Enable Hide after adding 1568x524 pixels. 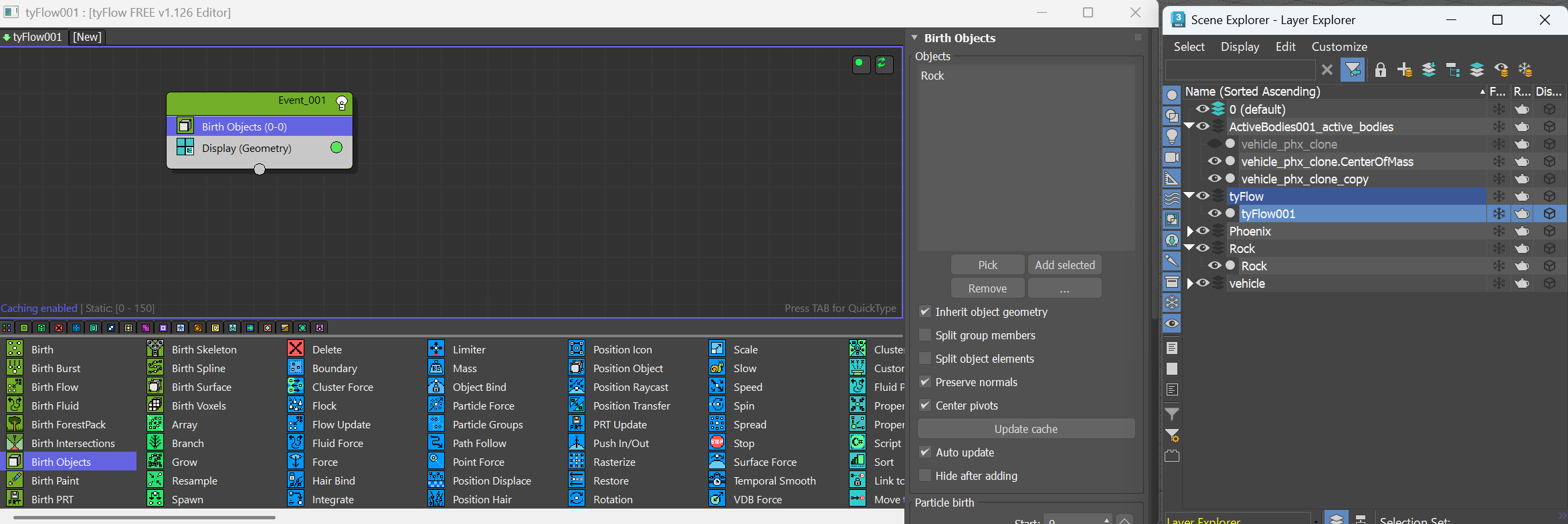pyautogui.click(x=925, y=476)
